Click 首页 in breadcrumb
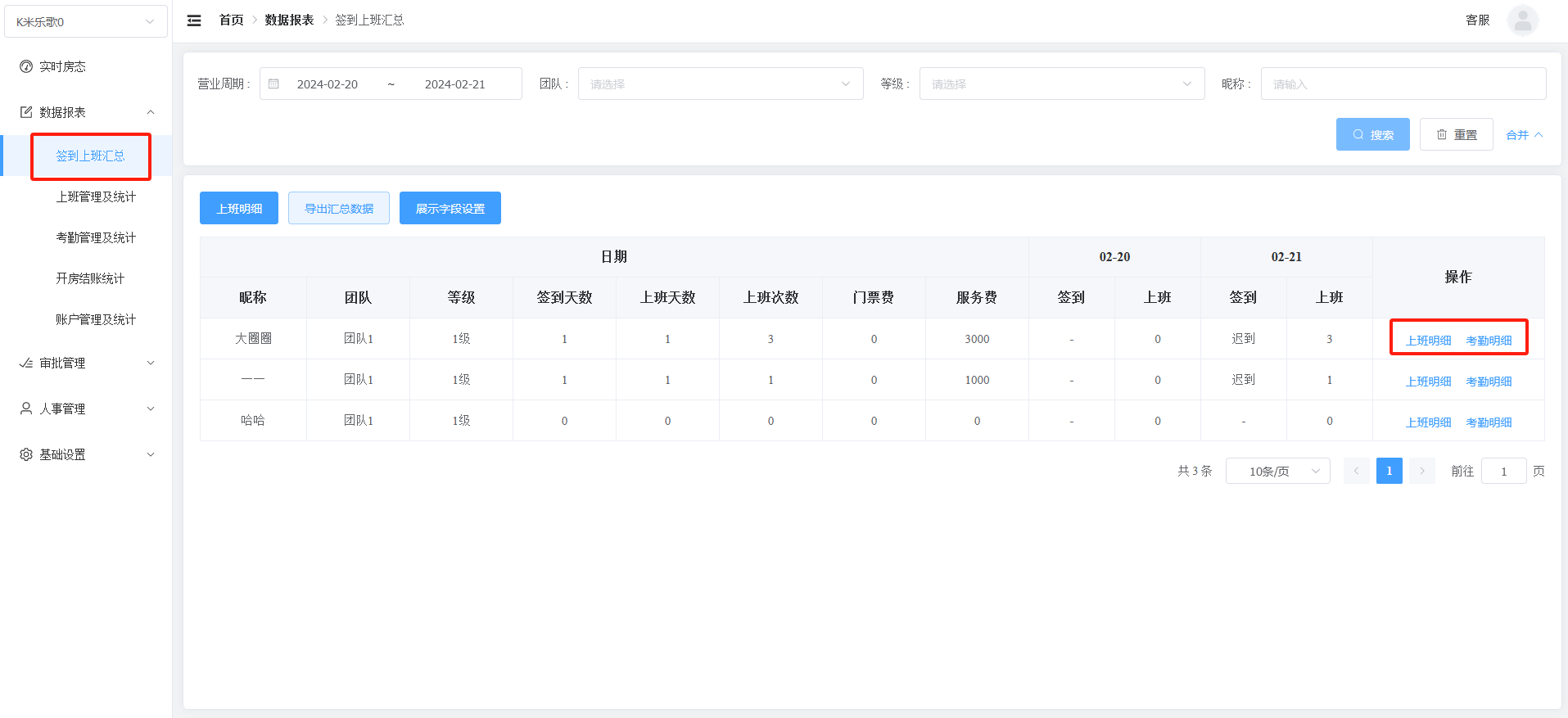 pos(231,20)
